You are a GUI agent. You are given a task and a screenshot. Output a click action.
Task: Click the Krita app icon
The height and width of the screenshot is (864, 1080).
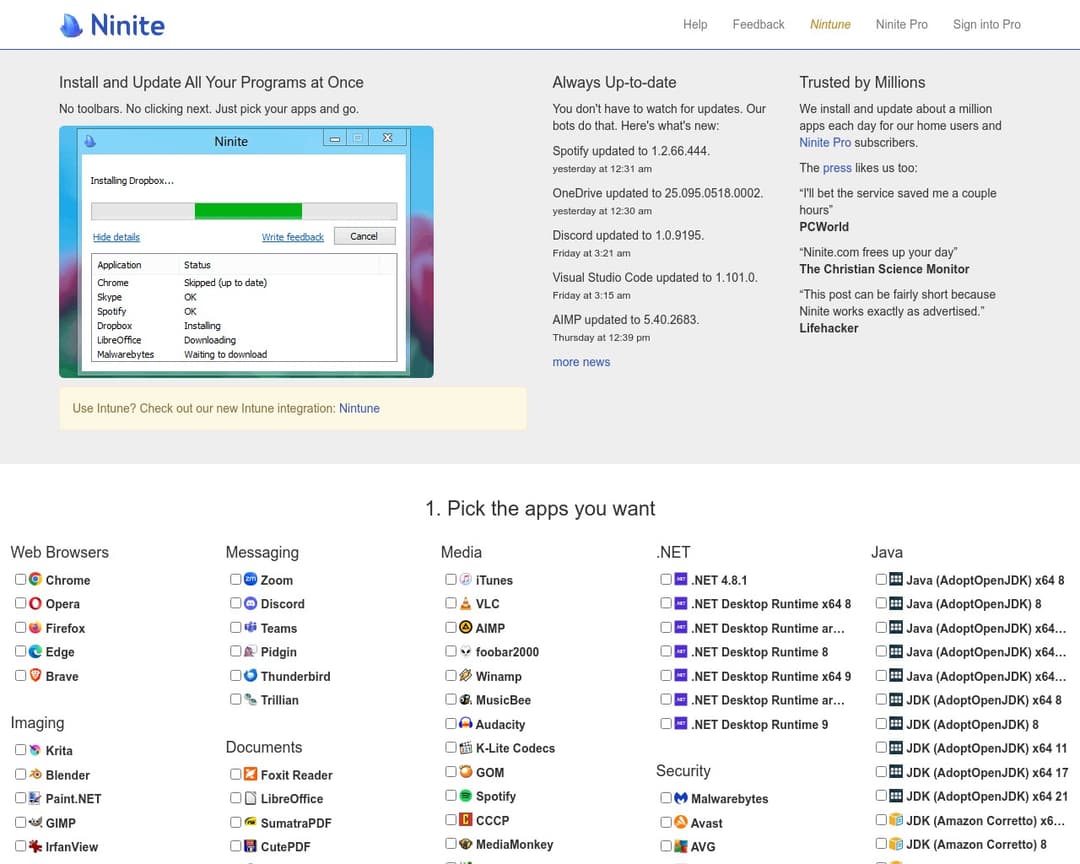(35, 750)
